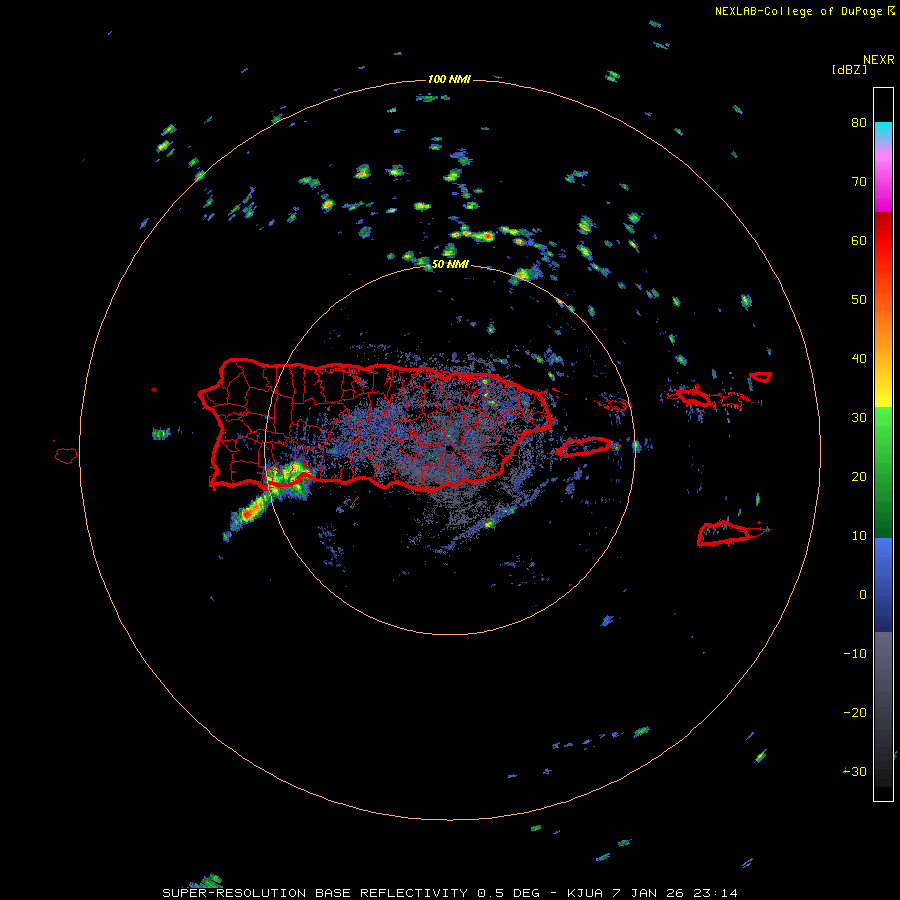Click the Super-Resolution Base Reflectivity caption
900x900 pixels.
coord(449,893)
